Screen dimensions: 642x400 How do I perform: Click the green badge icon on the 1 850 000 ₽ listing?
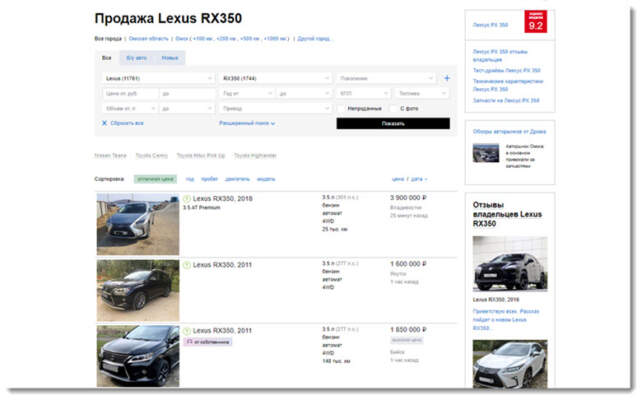(x=186, y=330)
